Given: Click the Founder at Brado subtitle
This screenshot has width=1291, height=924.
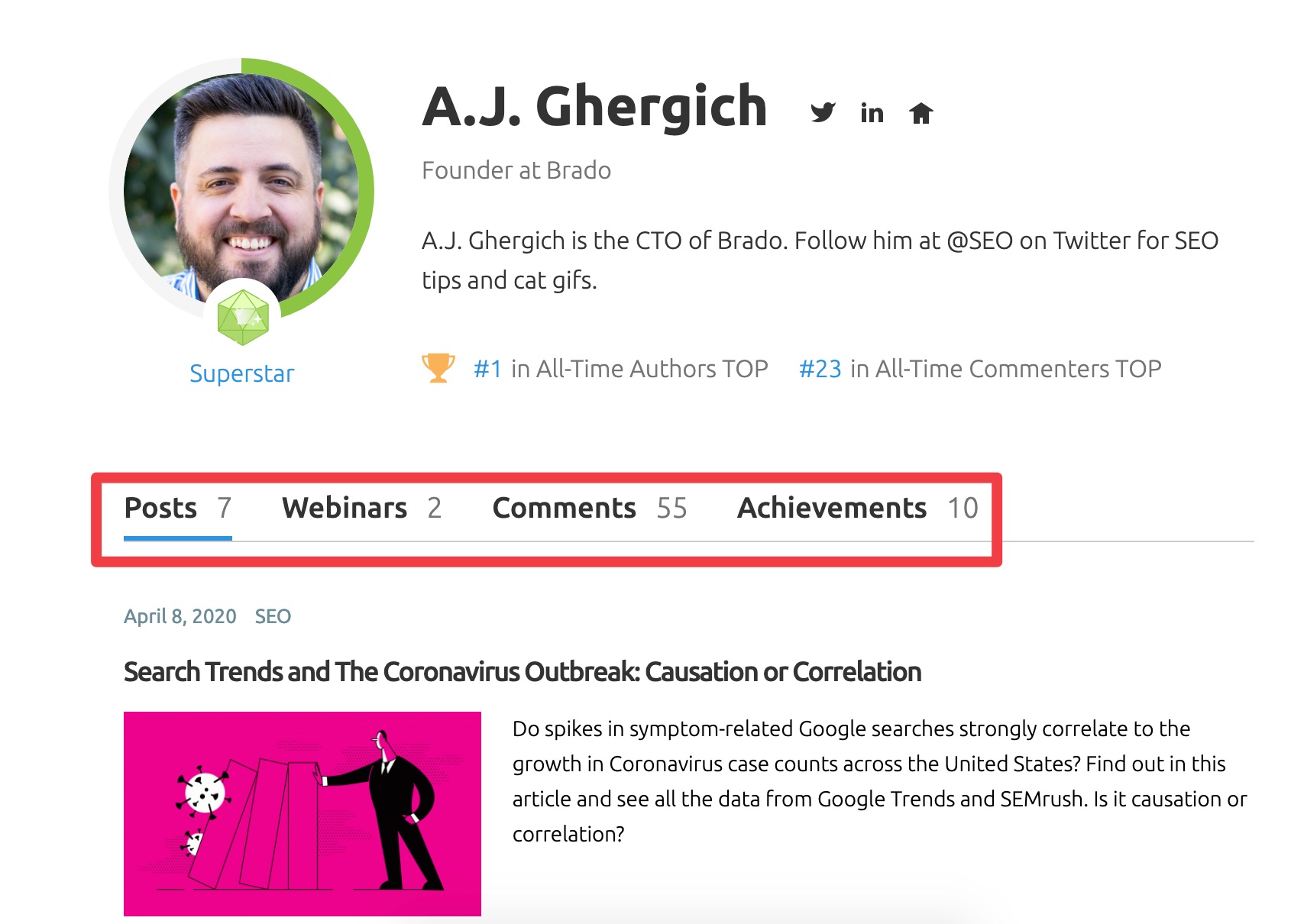Looking at the screenshot, I should click(x=516, y=170).
